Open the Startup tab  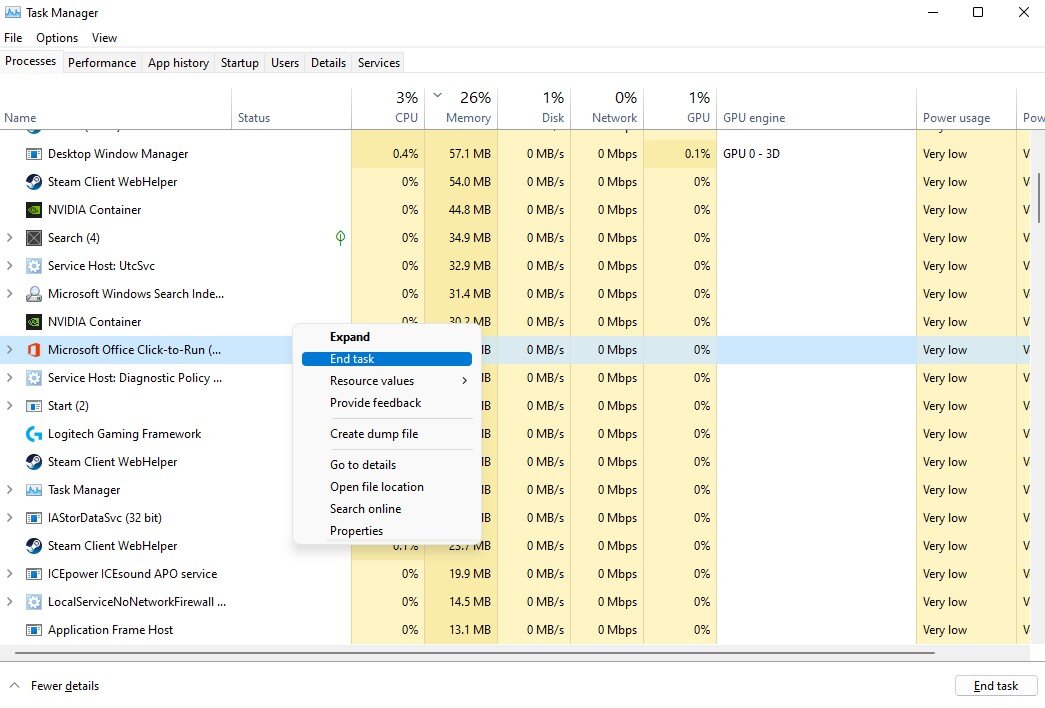[x=239, y=62]
